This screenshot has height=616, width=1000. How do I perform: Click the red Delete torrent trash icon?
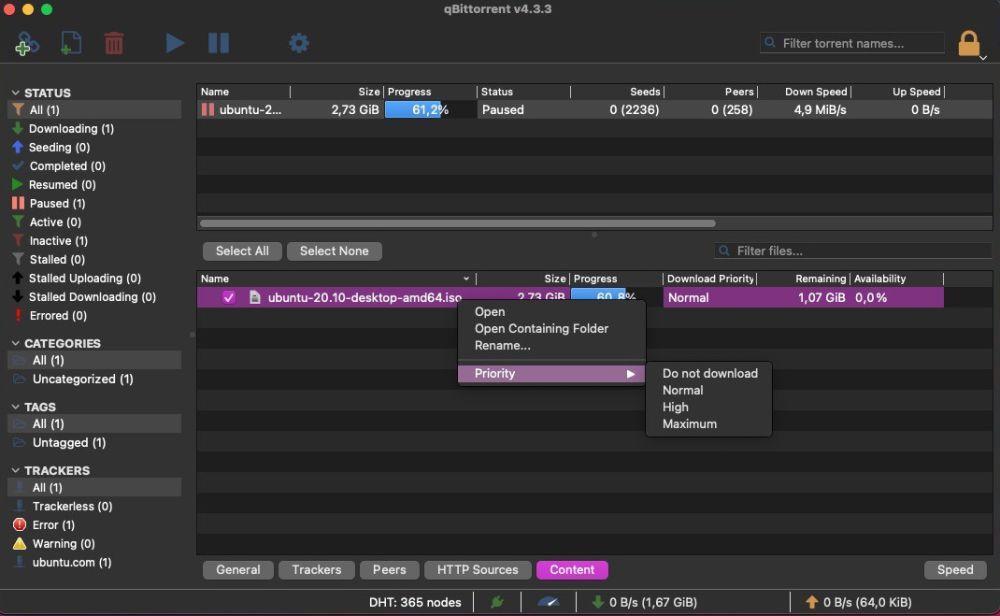click(x=114, y=43)
